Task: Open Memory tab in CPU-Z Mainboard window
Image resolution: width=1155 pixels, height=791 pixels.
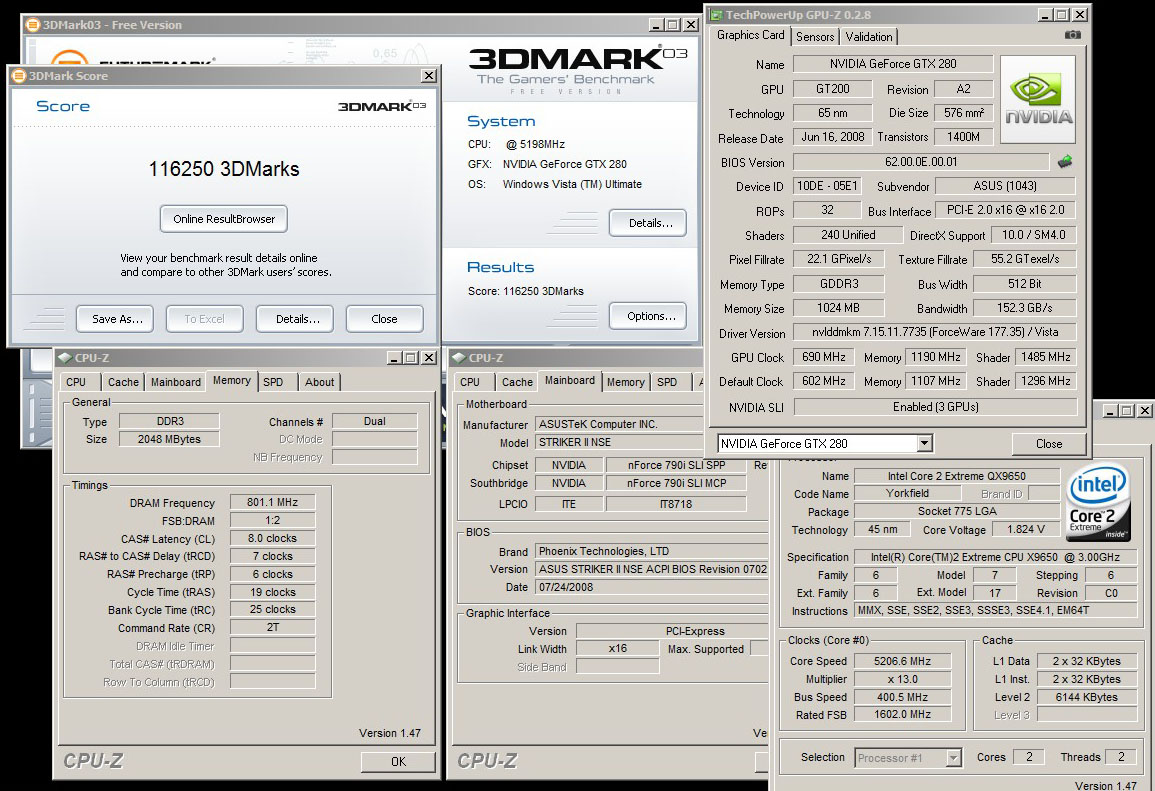Action: point(625,382)
